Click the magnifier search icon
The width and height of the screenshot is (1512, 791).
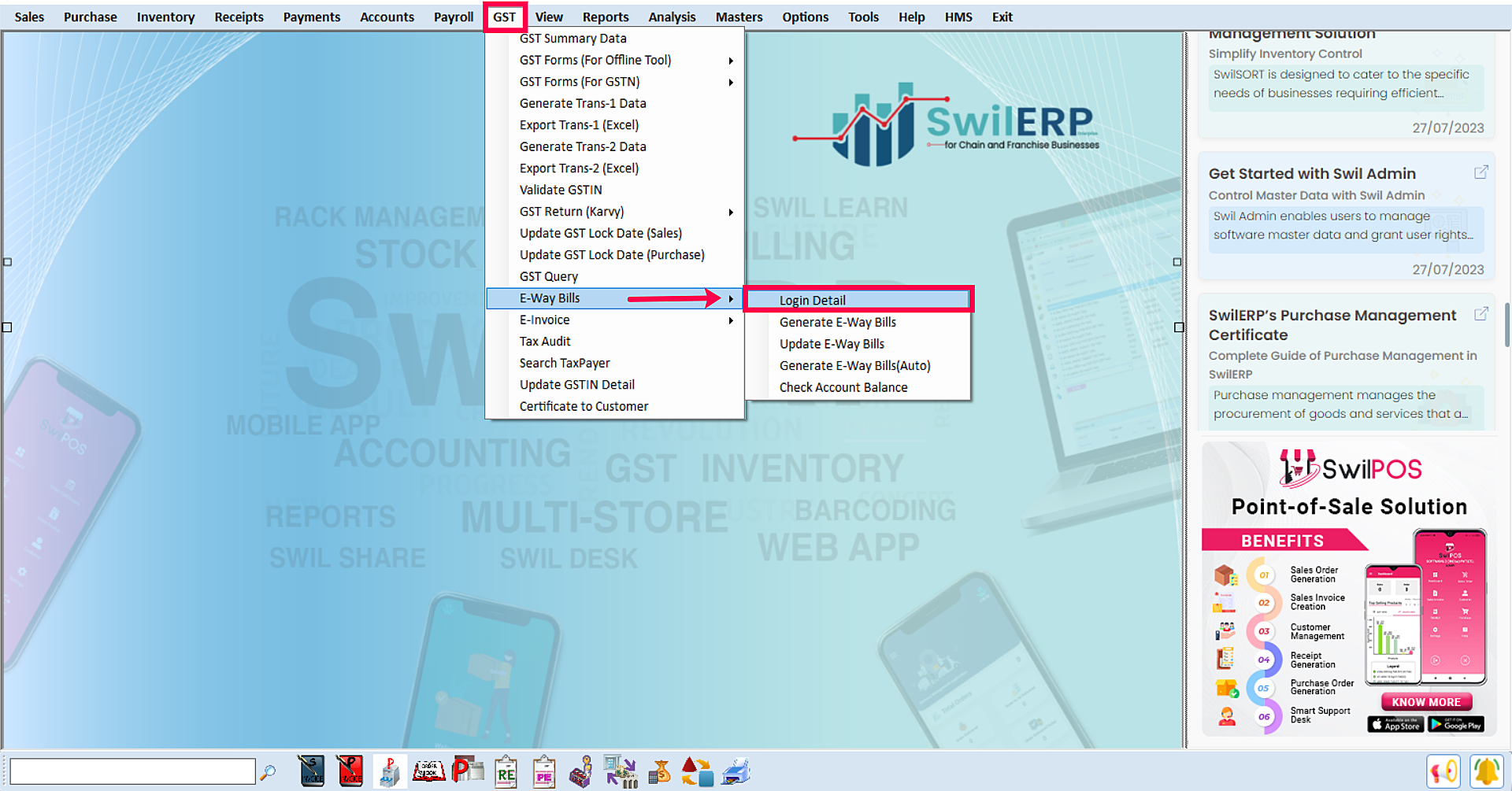268,772
